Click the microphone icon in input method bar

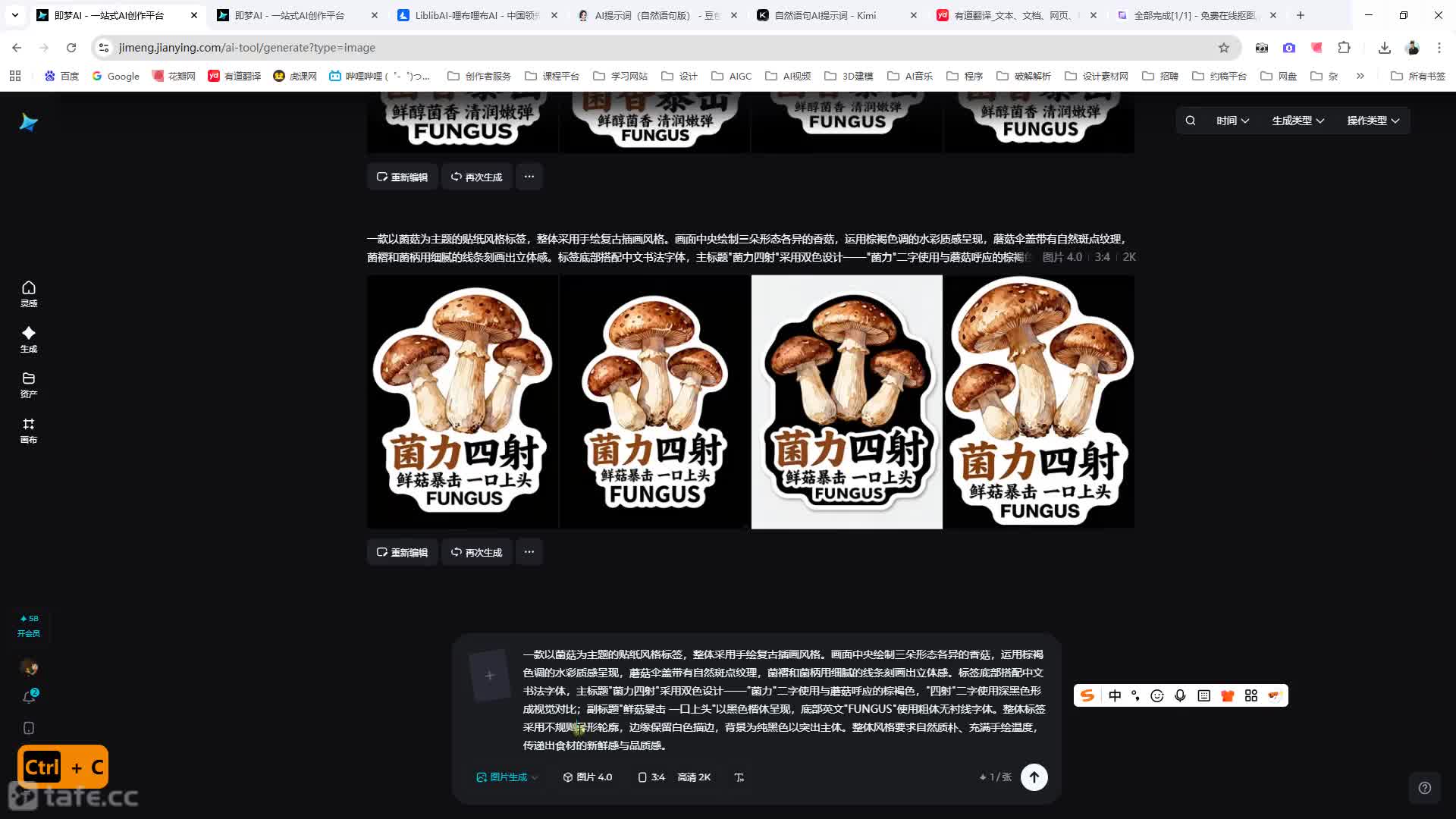1180,695
